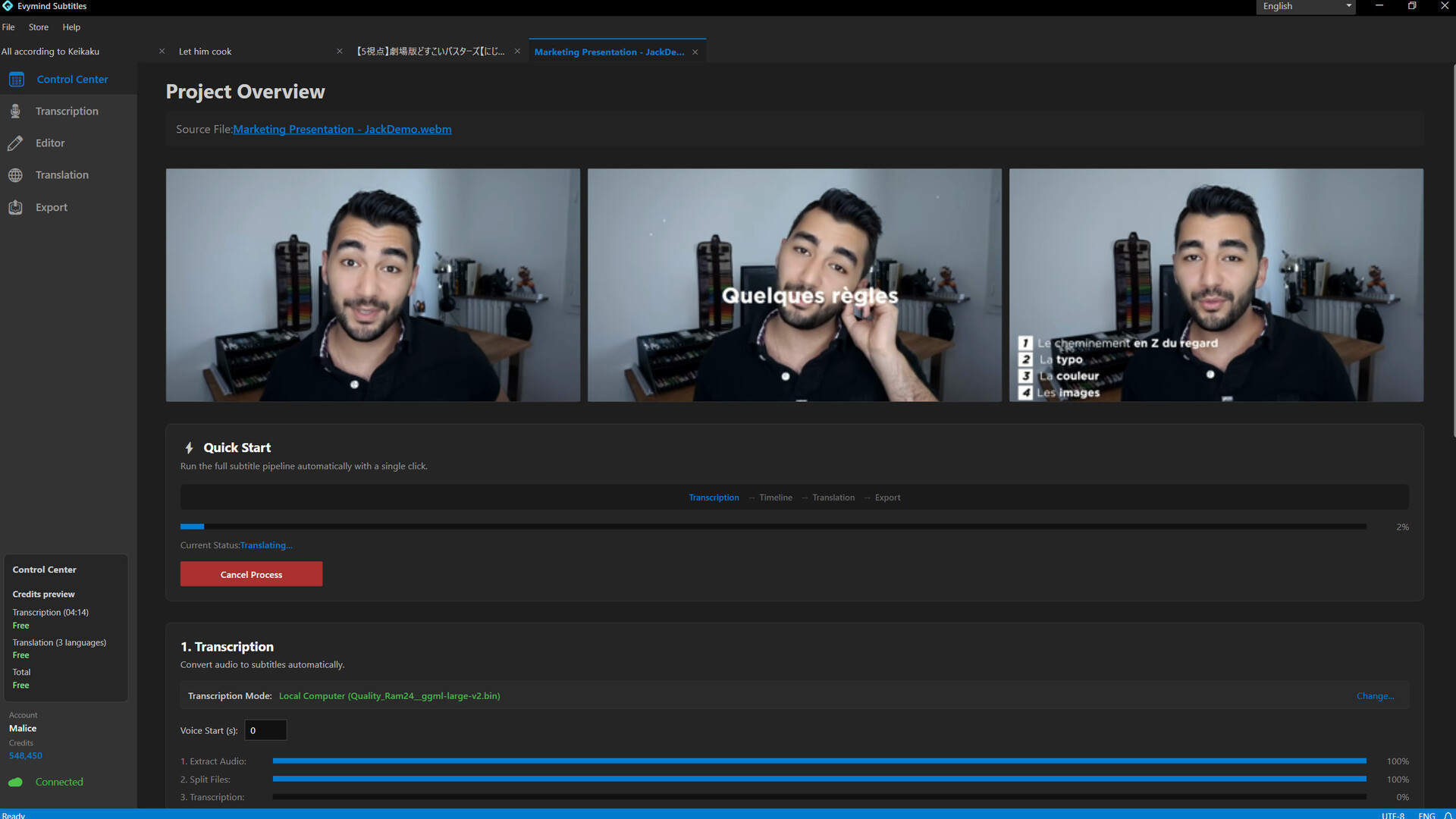Click the Voice Start seconds input field

pos(265,730)
